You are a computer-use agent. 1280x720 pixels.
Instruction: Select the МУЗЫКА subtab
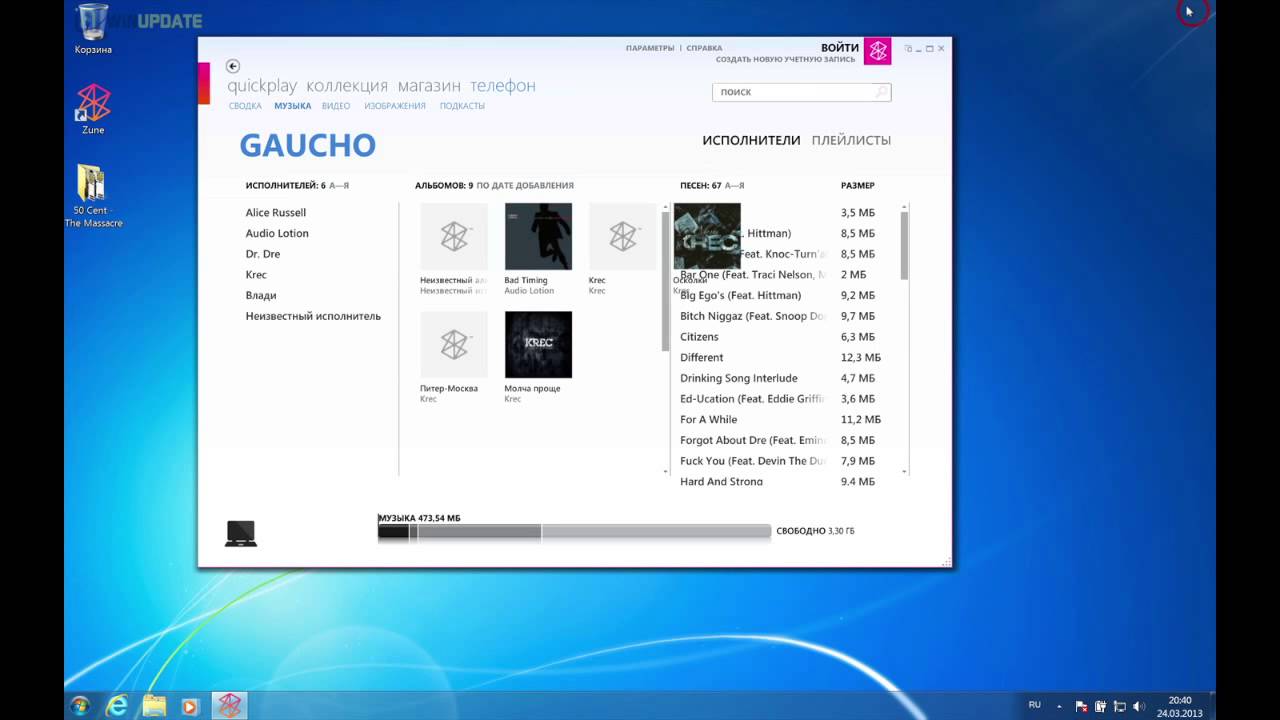(293, 106)
